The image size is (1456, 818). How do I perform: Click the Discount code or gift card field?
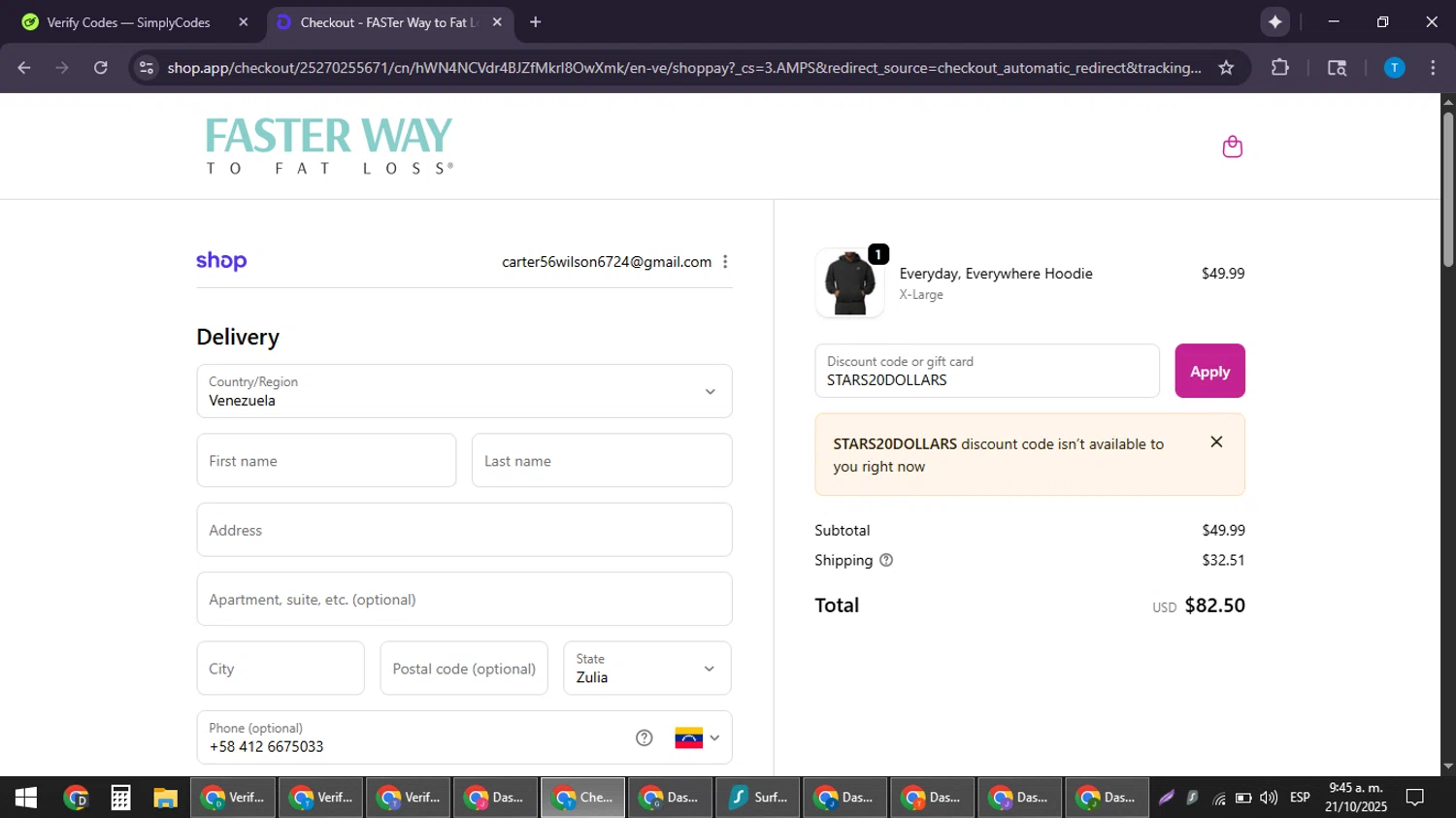[x=987, y=371]
